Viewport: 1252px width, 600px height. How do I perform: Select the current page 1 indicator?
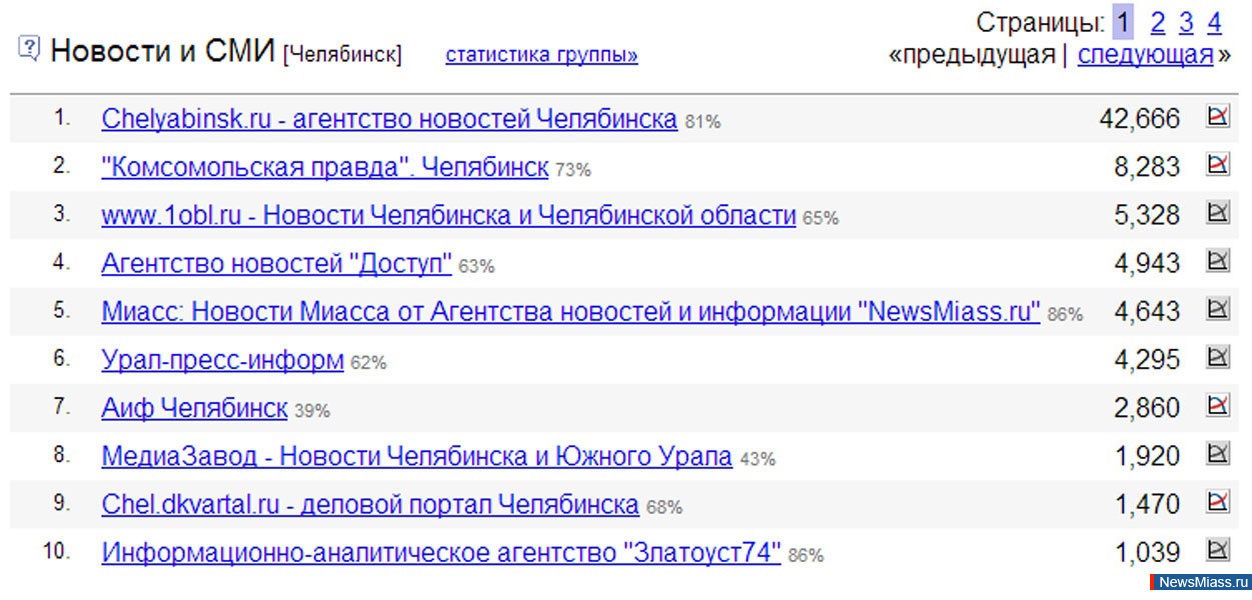coord(1123,23)
